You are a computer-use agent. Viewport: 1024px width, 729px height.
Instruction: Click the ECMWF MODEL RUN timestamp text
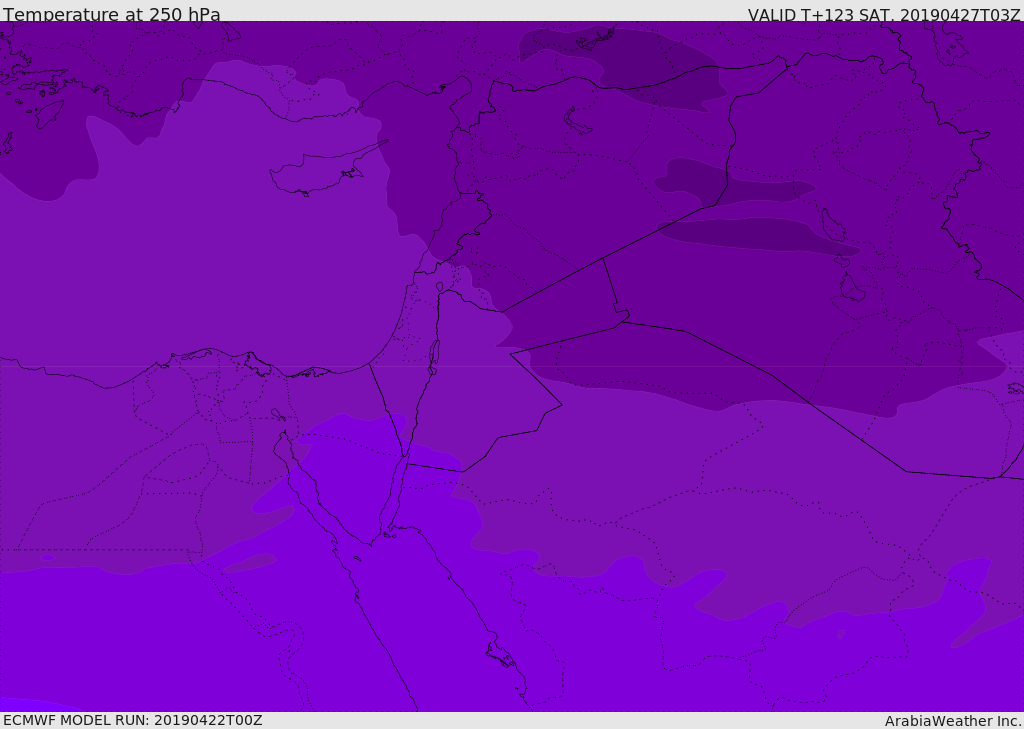point(133,720)
